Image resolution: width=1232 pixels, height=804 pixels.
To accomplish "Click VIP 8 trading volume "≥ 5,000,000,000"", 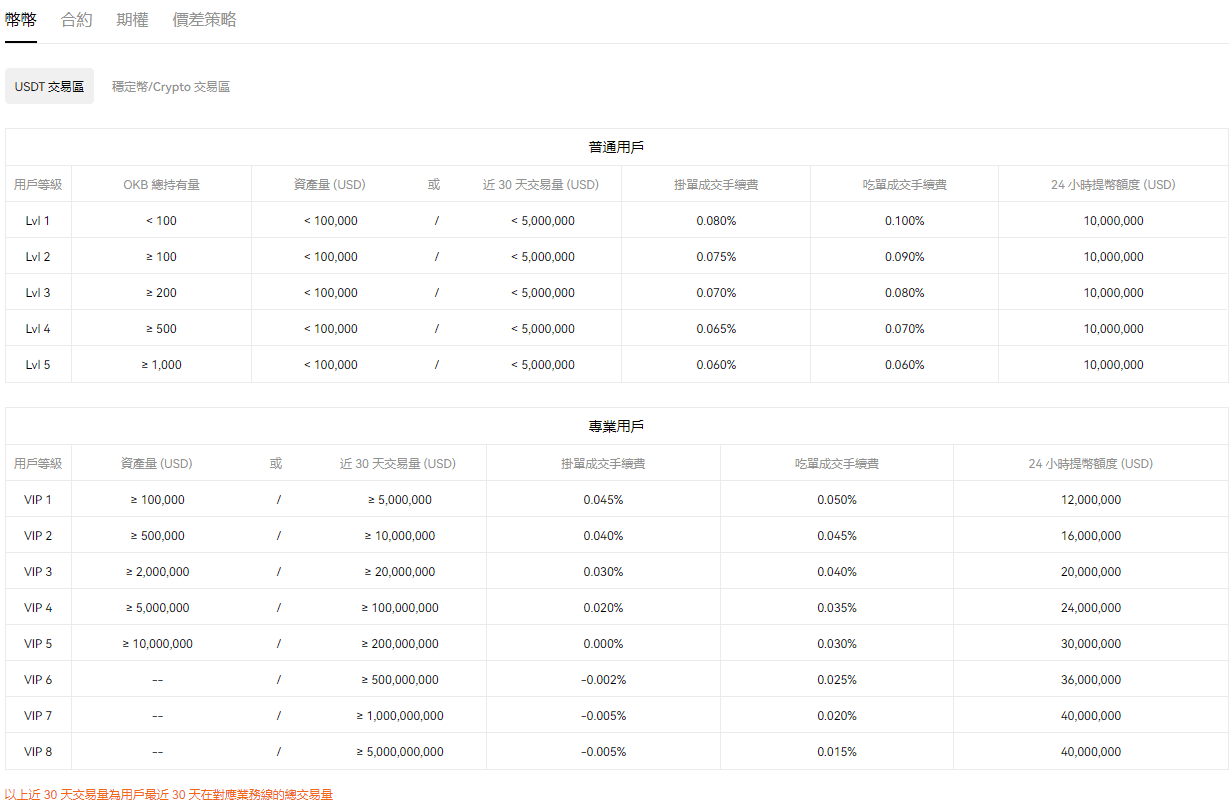I will click(400, 752).
